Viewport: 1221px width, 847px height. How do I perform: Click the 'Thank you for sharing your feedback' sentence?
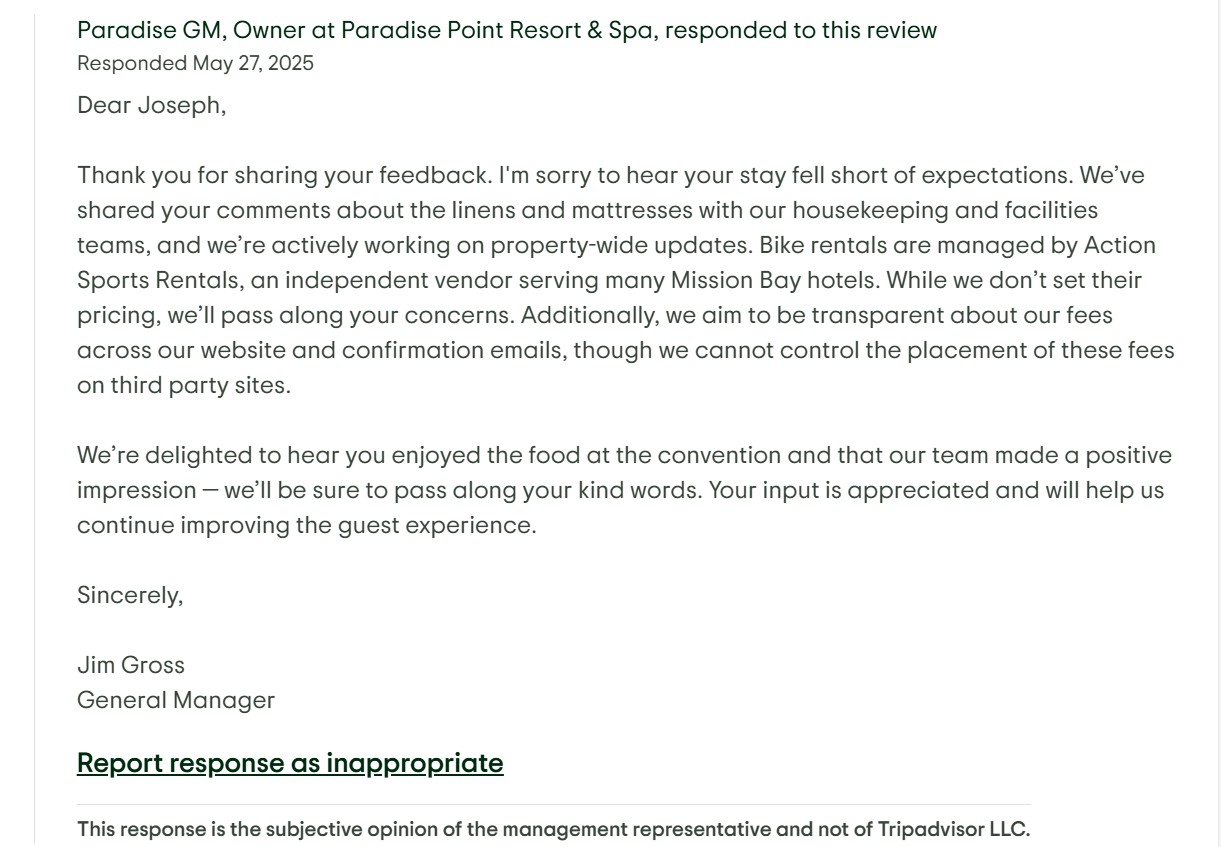coord(284,176)
